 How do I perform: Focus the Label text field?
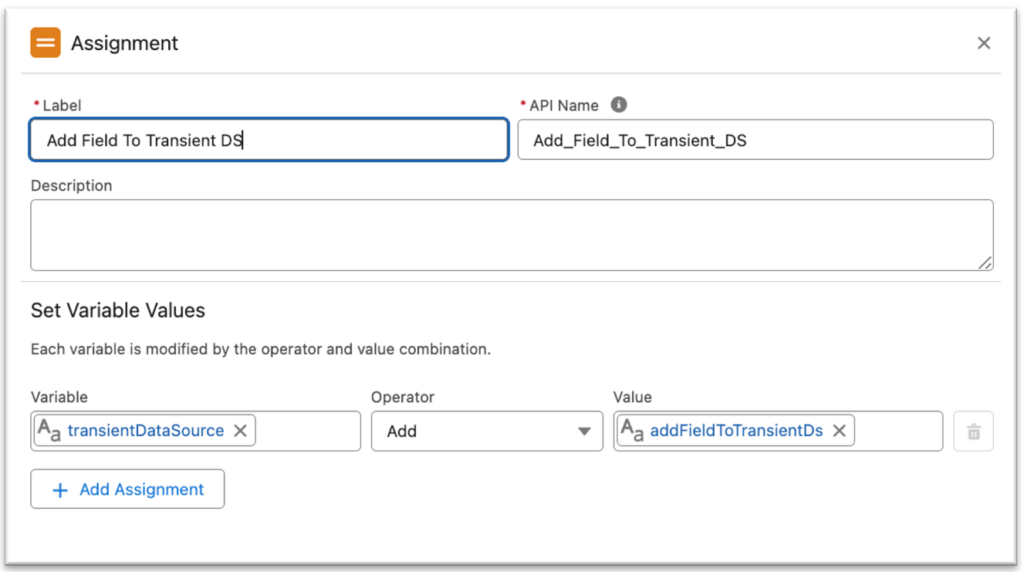point(268,140)
